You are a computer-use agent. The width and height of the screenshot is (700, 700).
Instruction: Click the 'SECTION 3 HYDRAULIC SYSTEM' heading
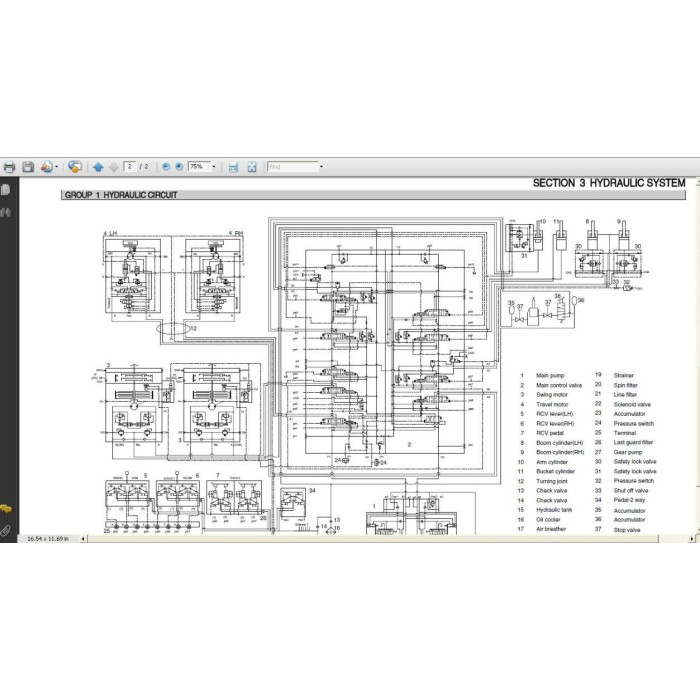(609, 183)
